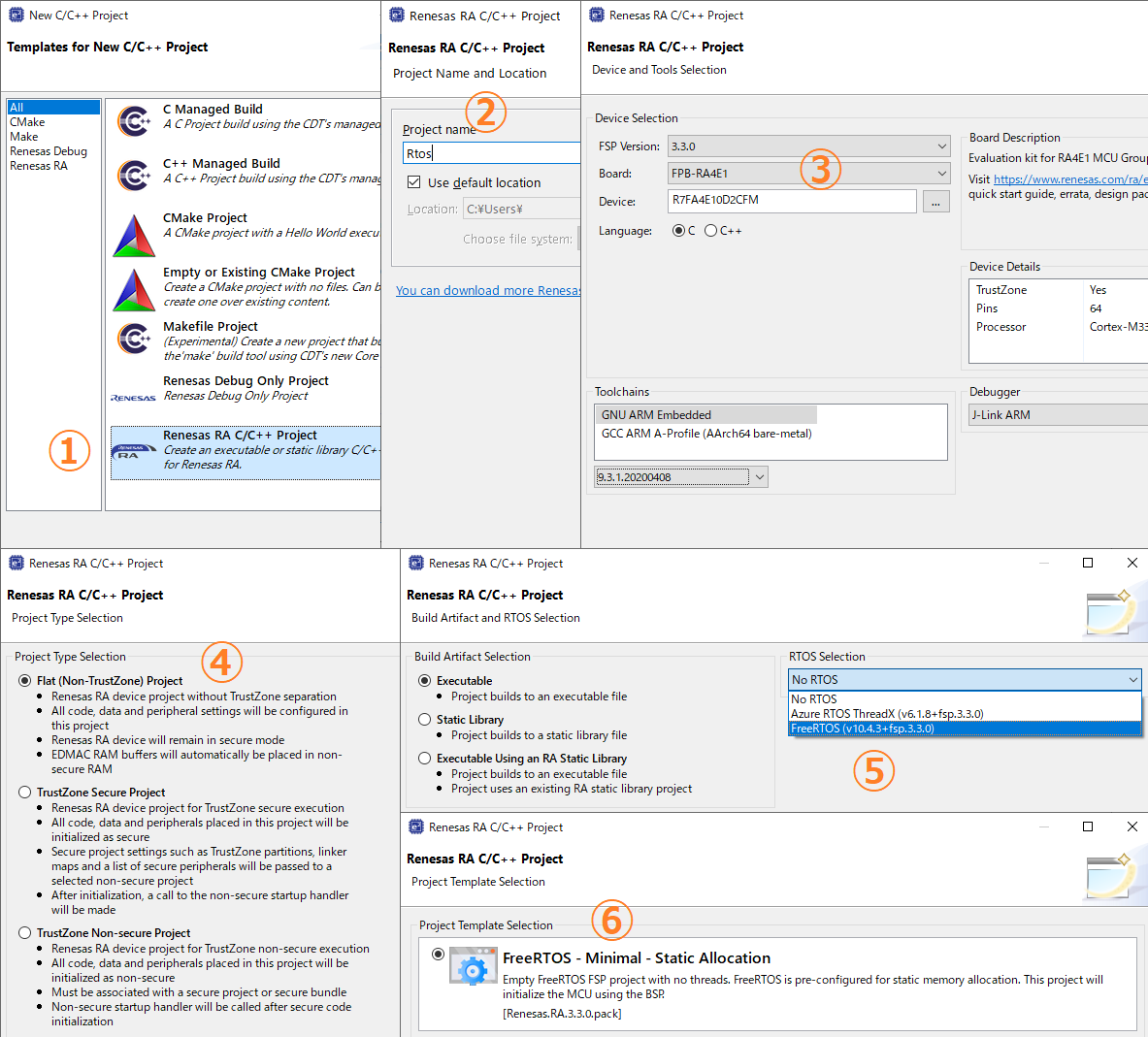The image size is (1148, 1037).
Task: Click the Processor row in Device Details
Action: click(1058, 326)
